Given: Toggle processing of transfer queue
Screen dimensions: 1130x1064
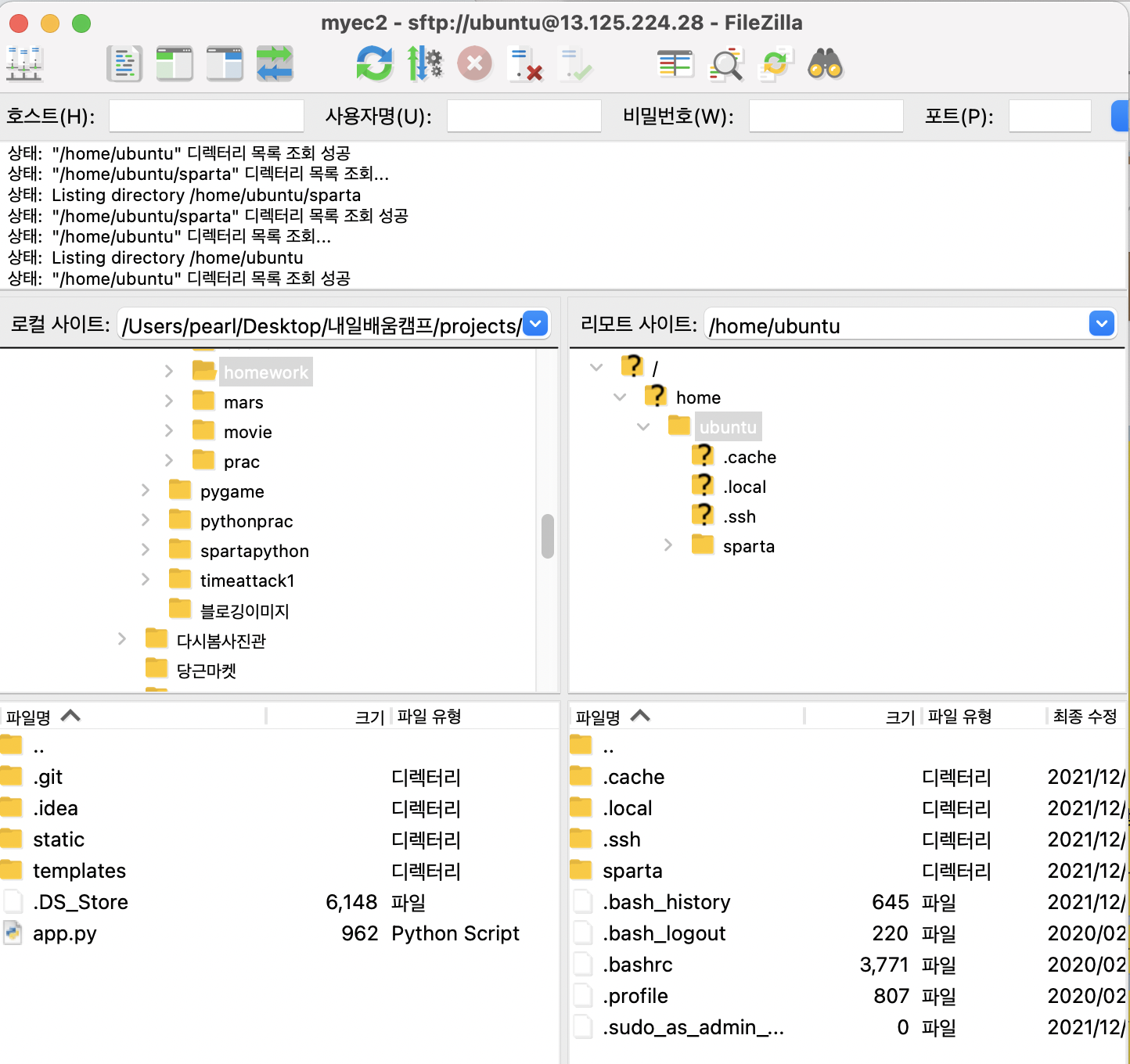Looking at the screenshot, I should (425, 63).
